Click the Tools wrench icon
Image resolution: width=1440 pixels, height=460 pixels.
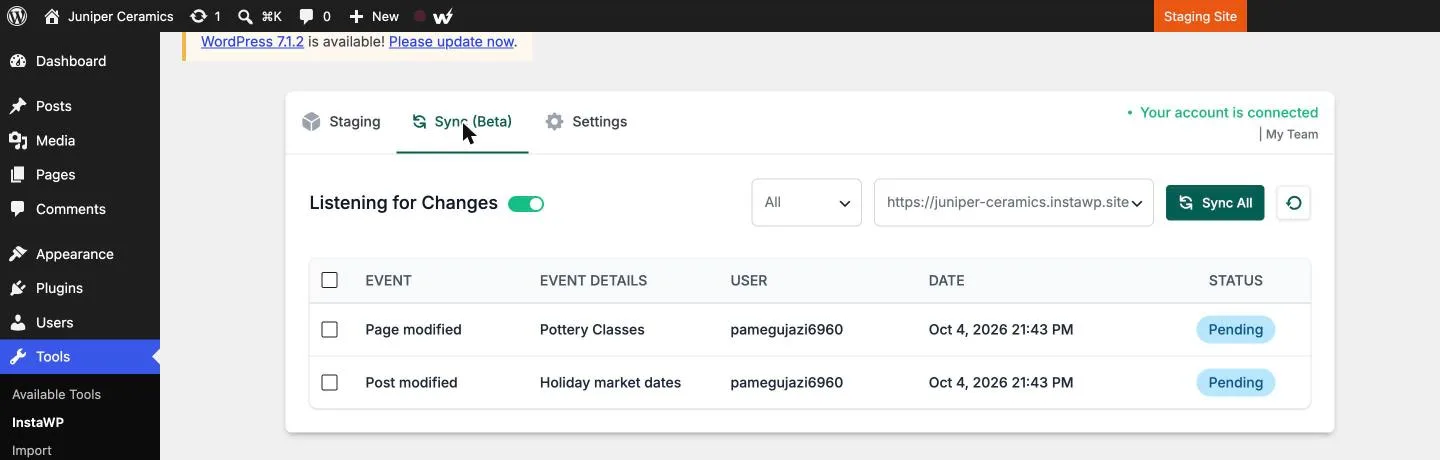pyautogui.click(x=18, y=357)
